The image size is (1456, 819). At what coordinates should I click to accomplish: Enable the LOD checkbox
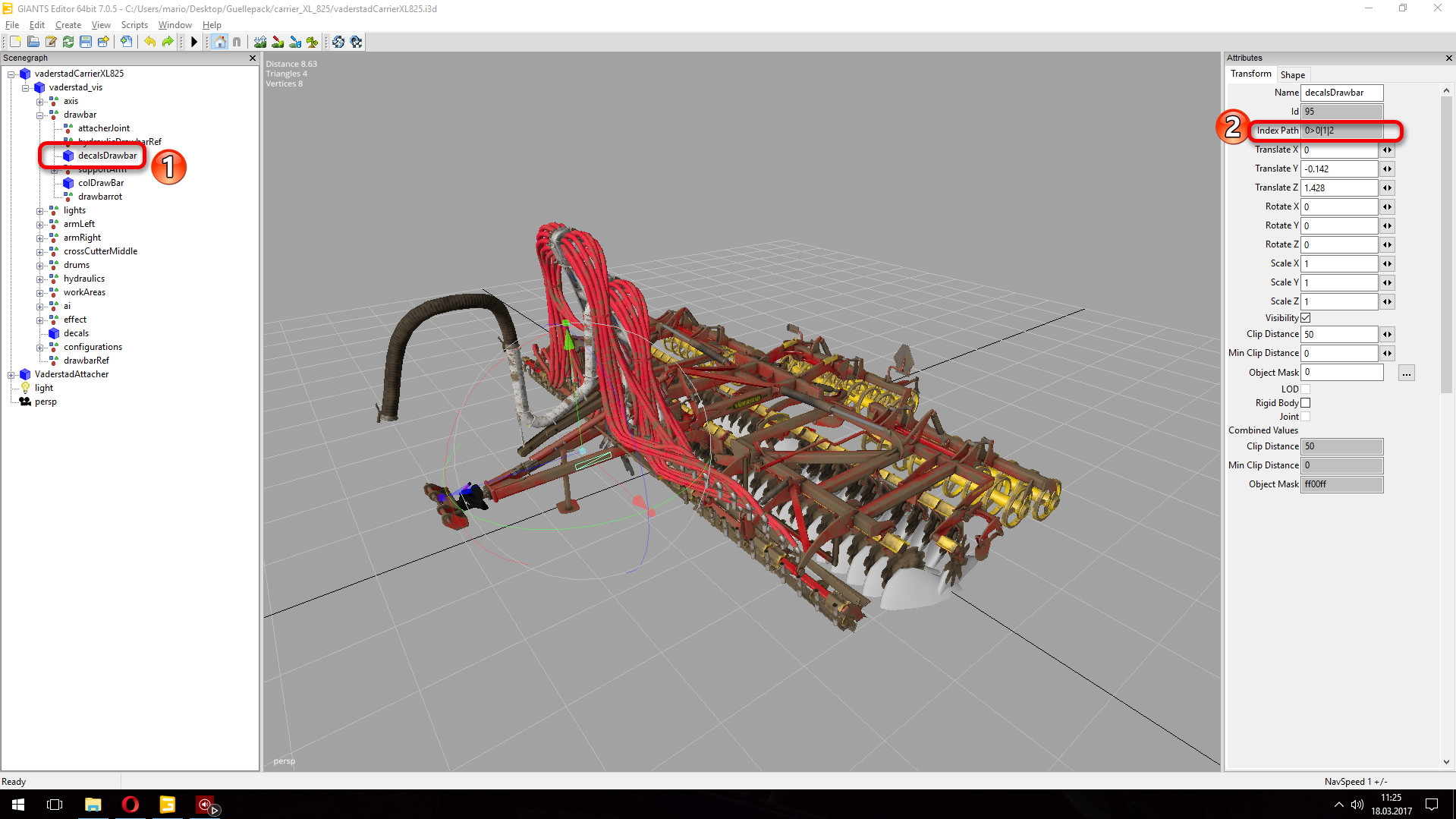point(1305,389)
